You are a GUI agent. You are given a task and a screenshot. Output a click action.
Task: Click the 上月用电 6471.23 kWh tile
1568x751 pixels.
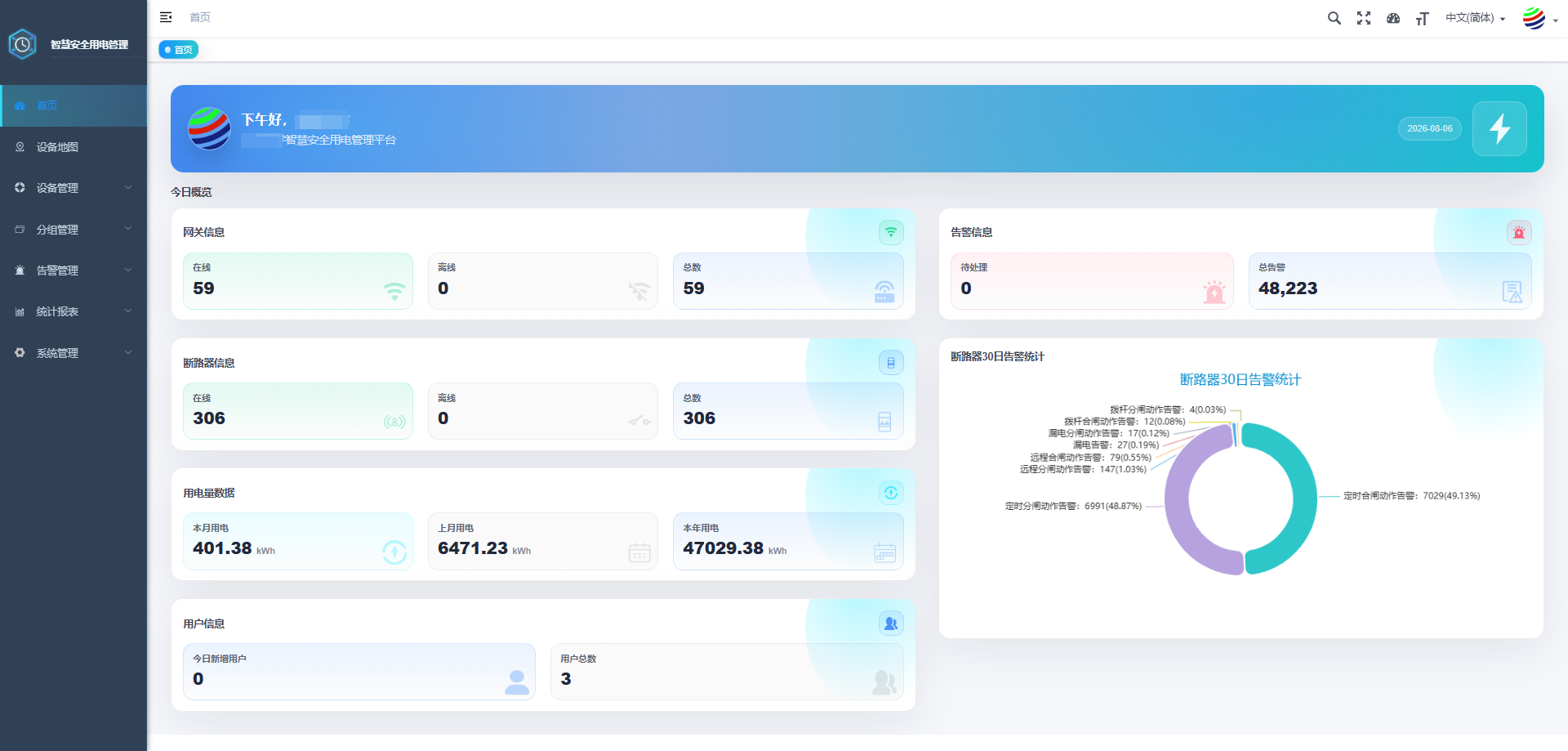click(543, 541)
